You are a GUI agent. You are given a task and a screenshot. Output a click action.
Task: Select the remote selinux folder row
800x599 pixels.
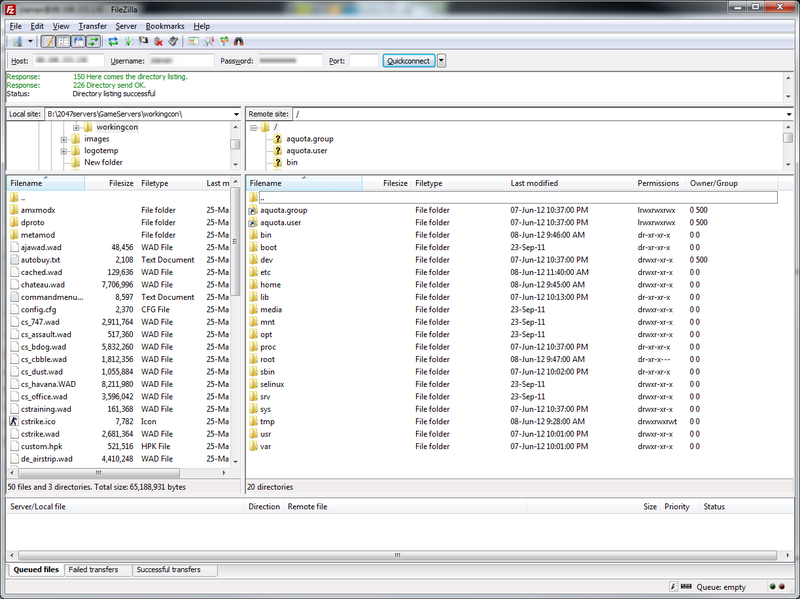pyautogui.click(x=512, y=384)
